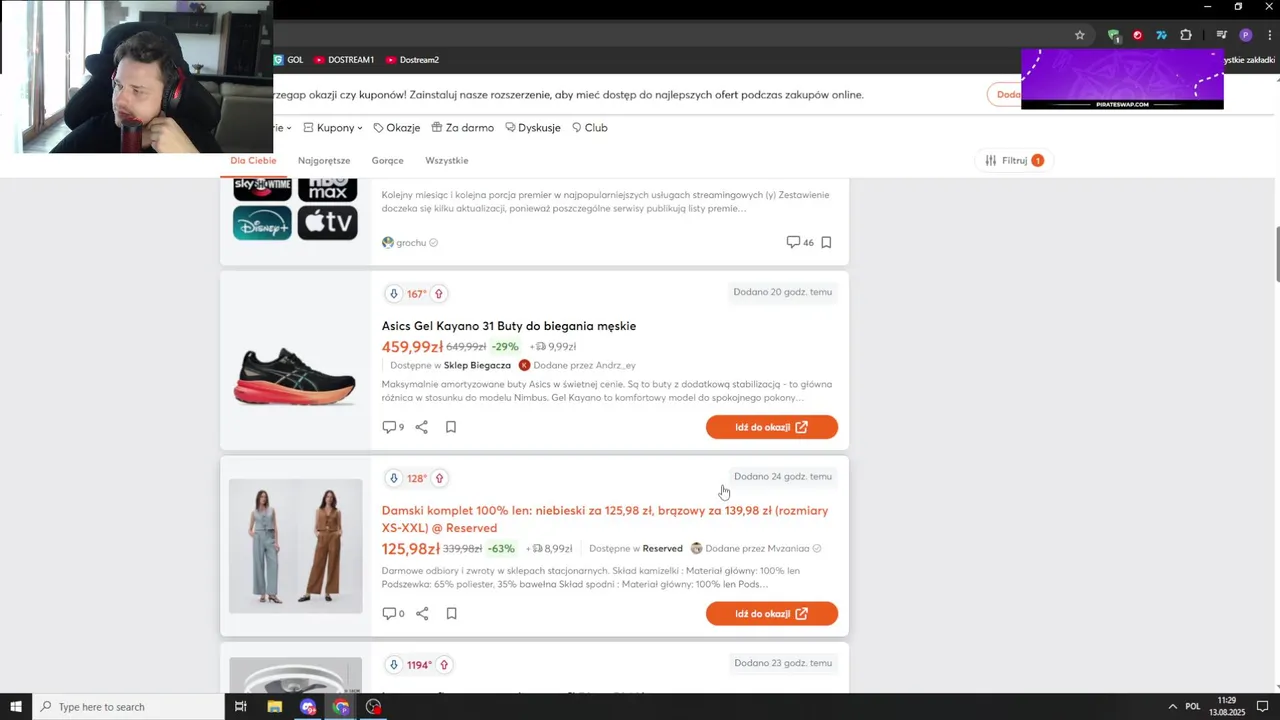Open the Dyskusje section
Image resolution: width=1280 pixels, height=720 pixels.
click(x=532, y=128)
